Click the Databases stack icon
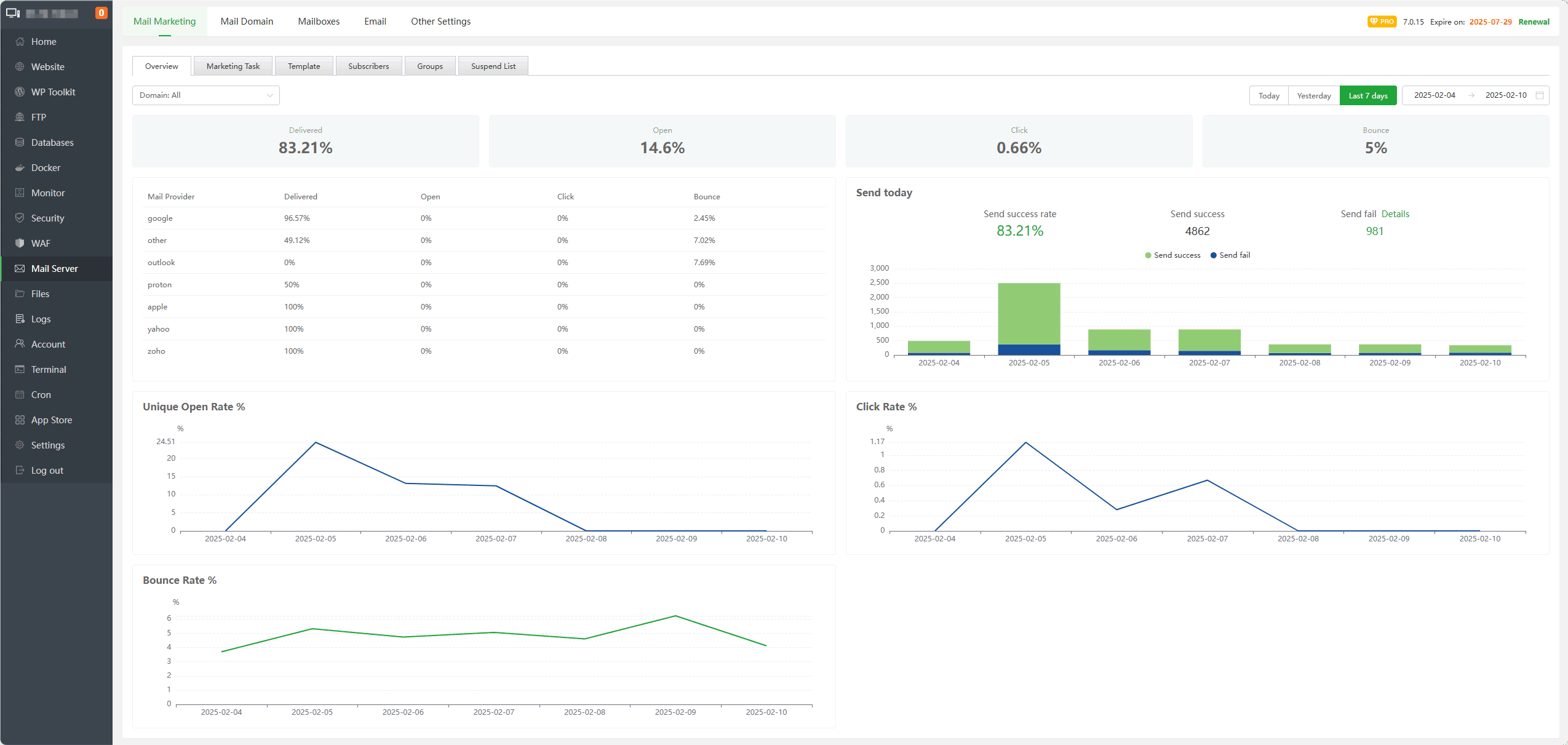The width and height of the screenshot is (1568, 745). (x=20, y=142)
